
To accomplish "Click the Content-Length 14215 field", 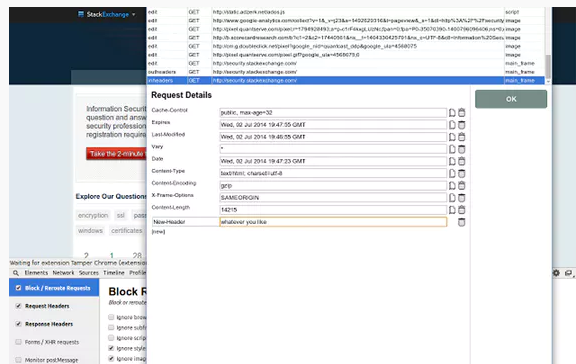I will click(x=333, y=210).
